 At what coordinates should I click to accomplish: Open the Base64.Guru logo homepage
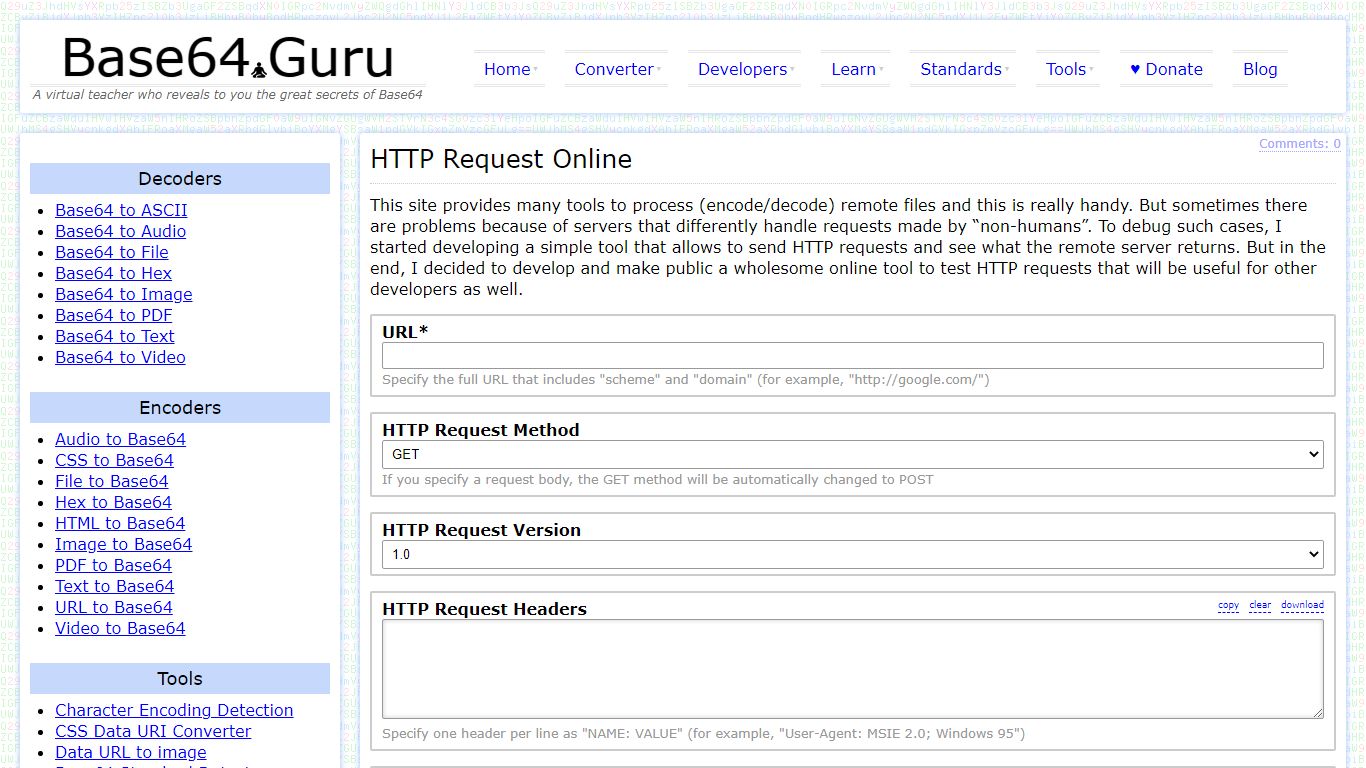pyautogui.click(x=228, y=59)
